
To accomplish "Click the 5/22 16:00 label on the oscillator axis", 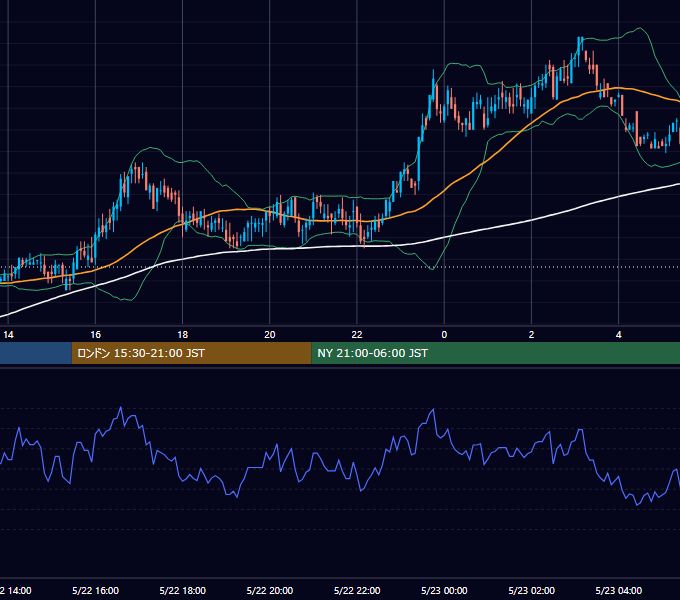I will (95, 590).
